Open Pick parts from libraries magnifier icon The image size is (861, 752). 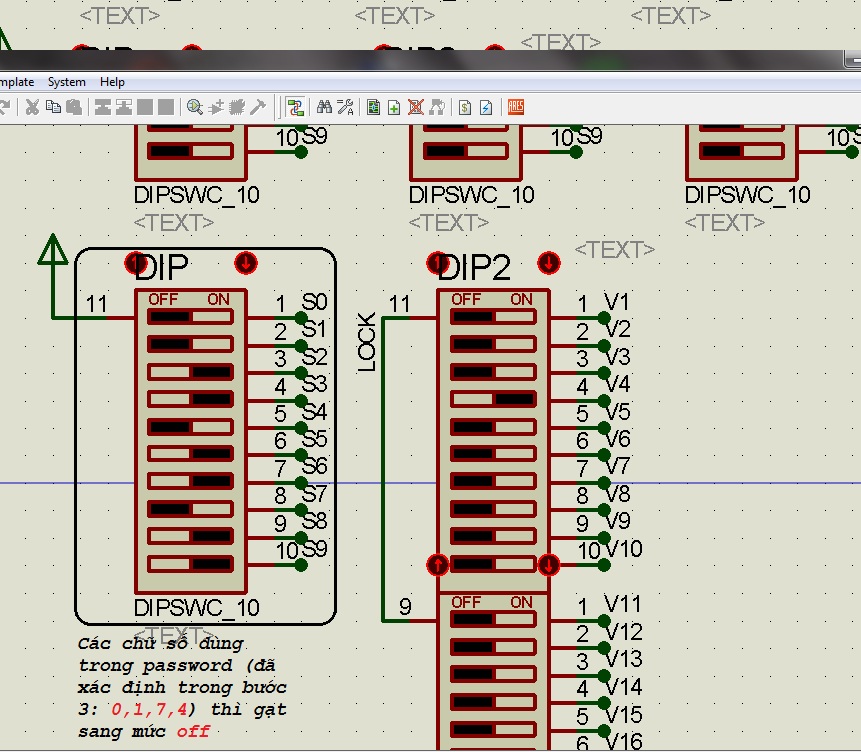click(194, 107)
